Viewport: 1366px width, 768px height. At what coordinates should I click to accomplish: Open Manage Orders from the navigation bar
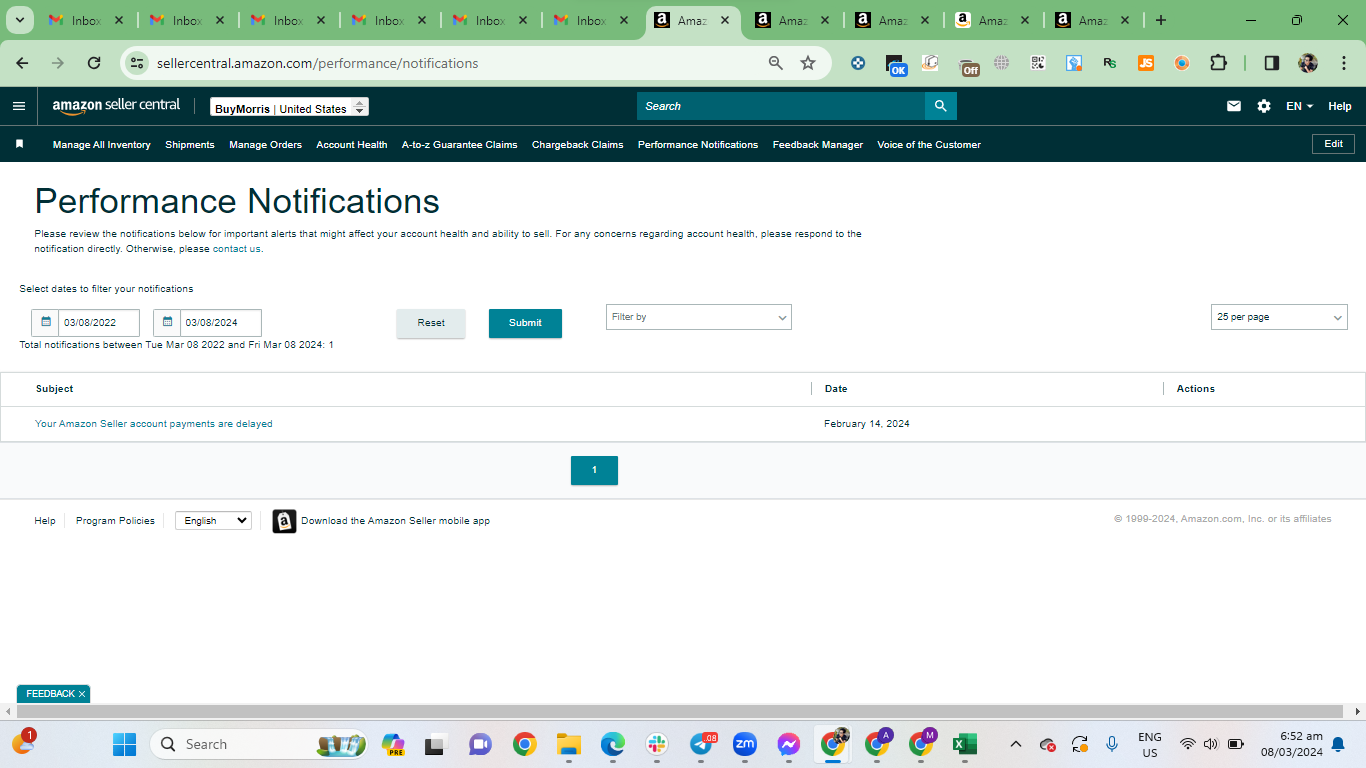pyautogui.click(x=265, y=145)
